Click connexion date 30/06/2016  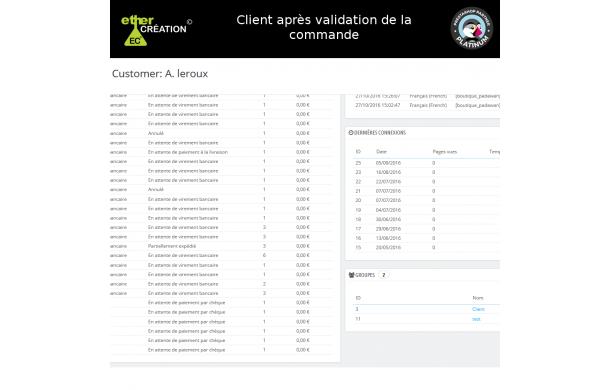[388, 220]
